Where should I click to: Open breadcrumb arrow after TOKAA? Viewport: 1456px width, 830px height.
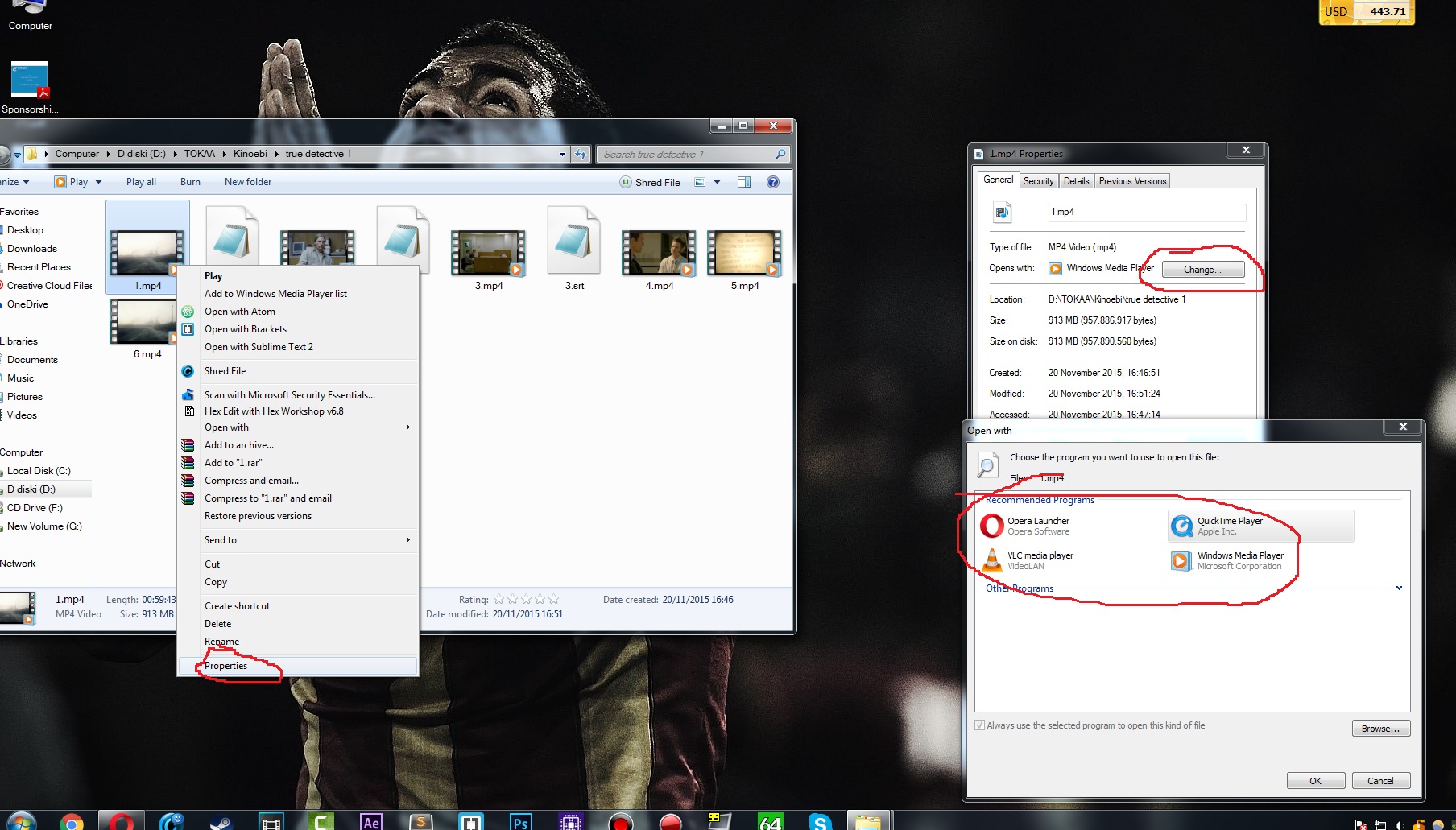(225, 154)
